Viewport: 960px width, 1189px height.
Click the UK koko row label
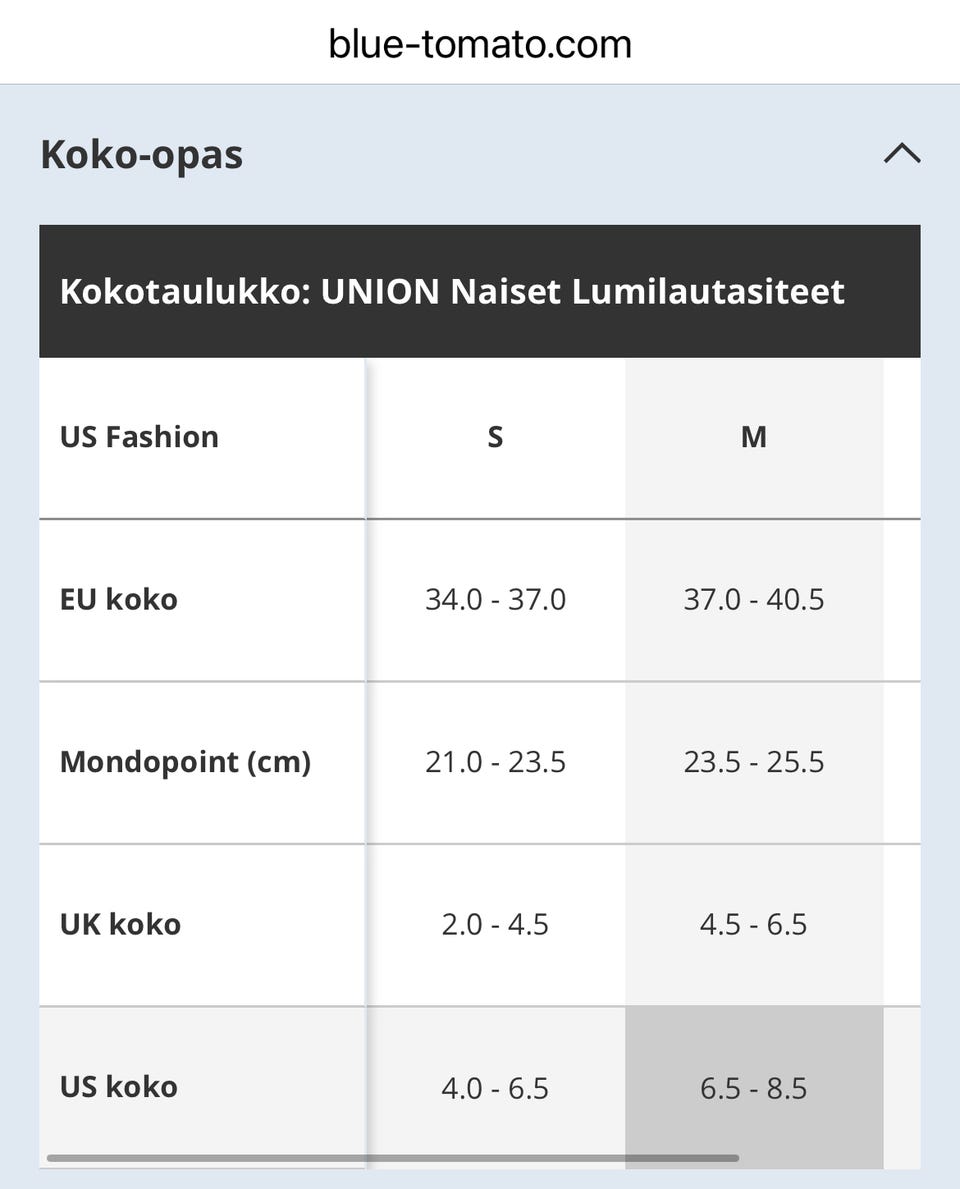pos(120,924)
